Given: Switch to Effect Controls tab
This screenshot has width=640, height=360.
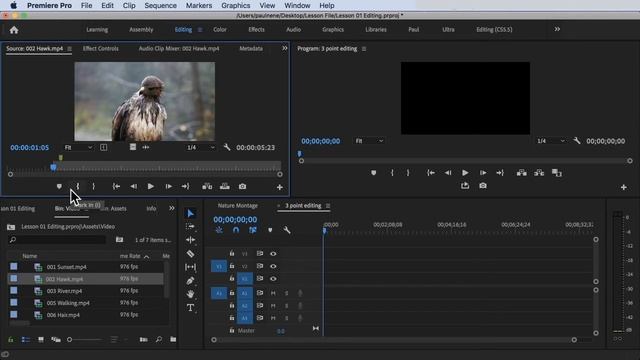Looking at the screenshot, I should click(x=100, y=48).
